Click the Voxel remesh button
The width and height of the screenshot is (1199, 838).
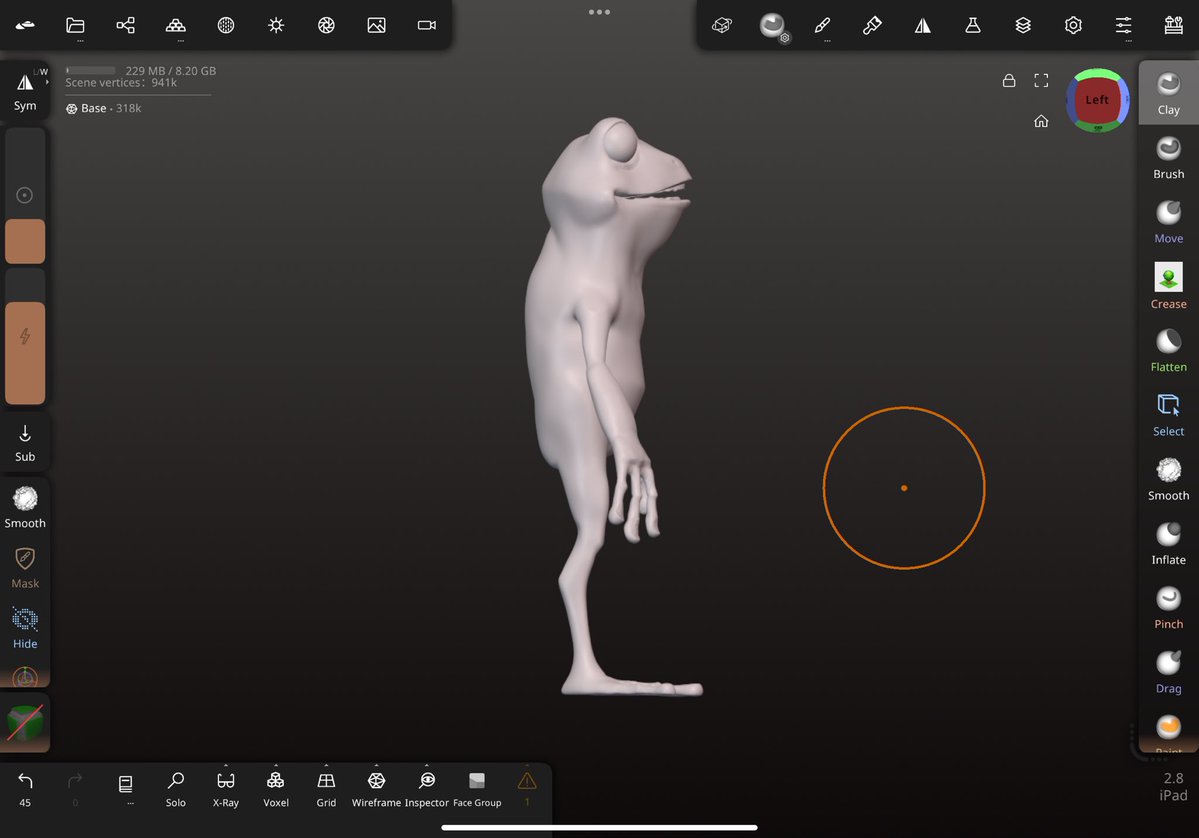click(276, 790)
